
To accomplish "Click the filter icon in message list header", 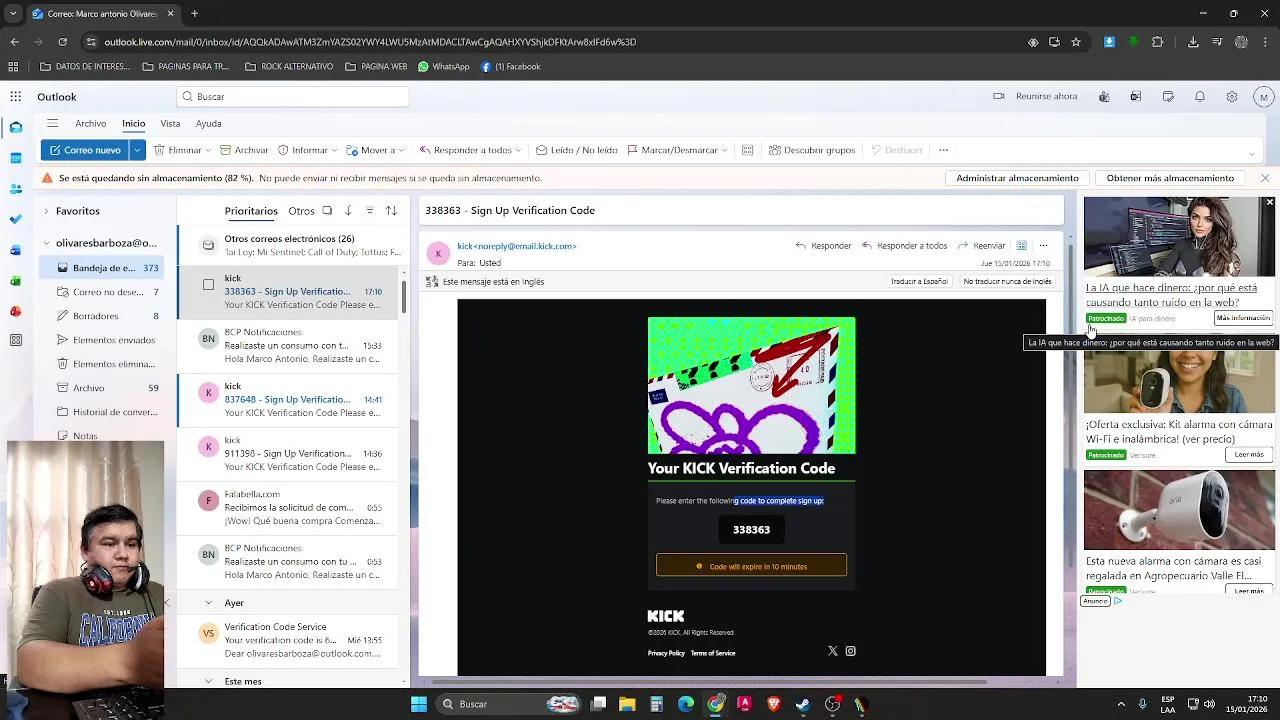I will tap(369, 211).
